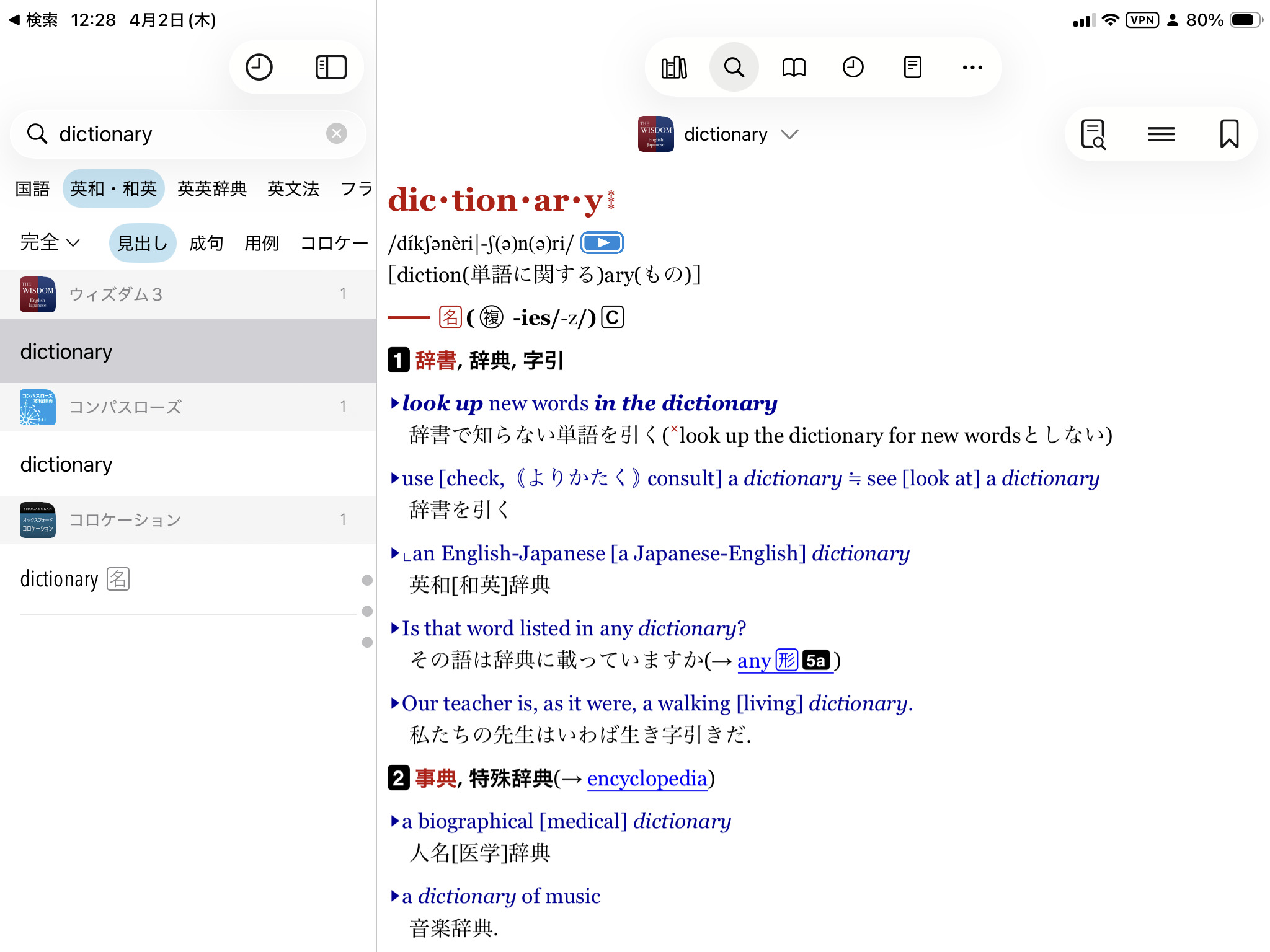This screenshot has width=1270, height=952.
Task: Open the three-dots more menu
Action: pos(972,67)
